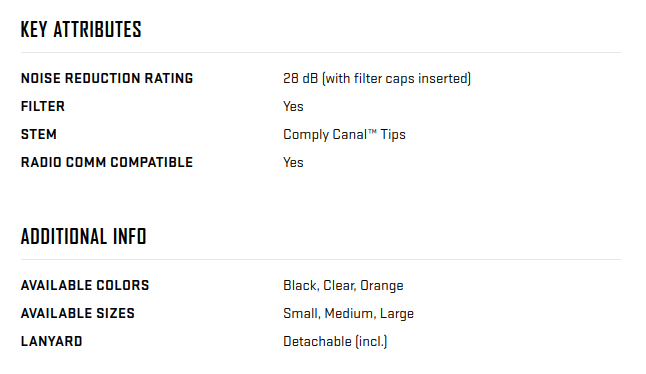This screenshot has width=646, height=374.
Task: Select the STEM attribute label
Action: 39,134
